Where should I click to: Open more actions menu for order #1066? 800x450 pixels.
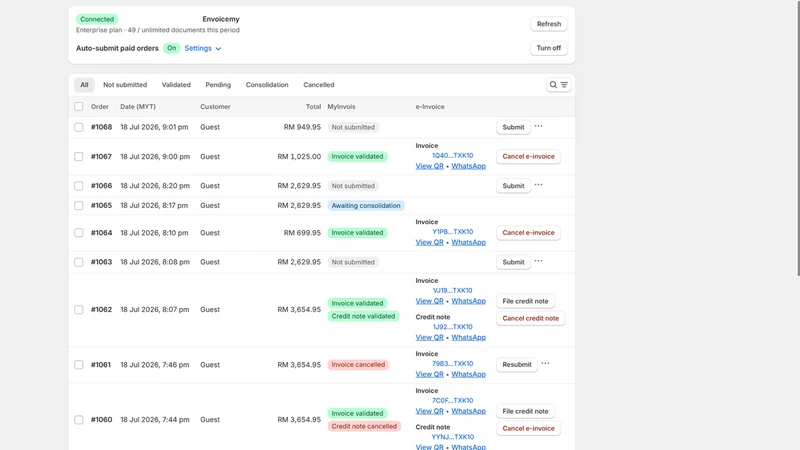(x=538, y=185)
